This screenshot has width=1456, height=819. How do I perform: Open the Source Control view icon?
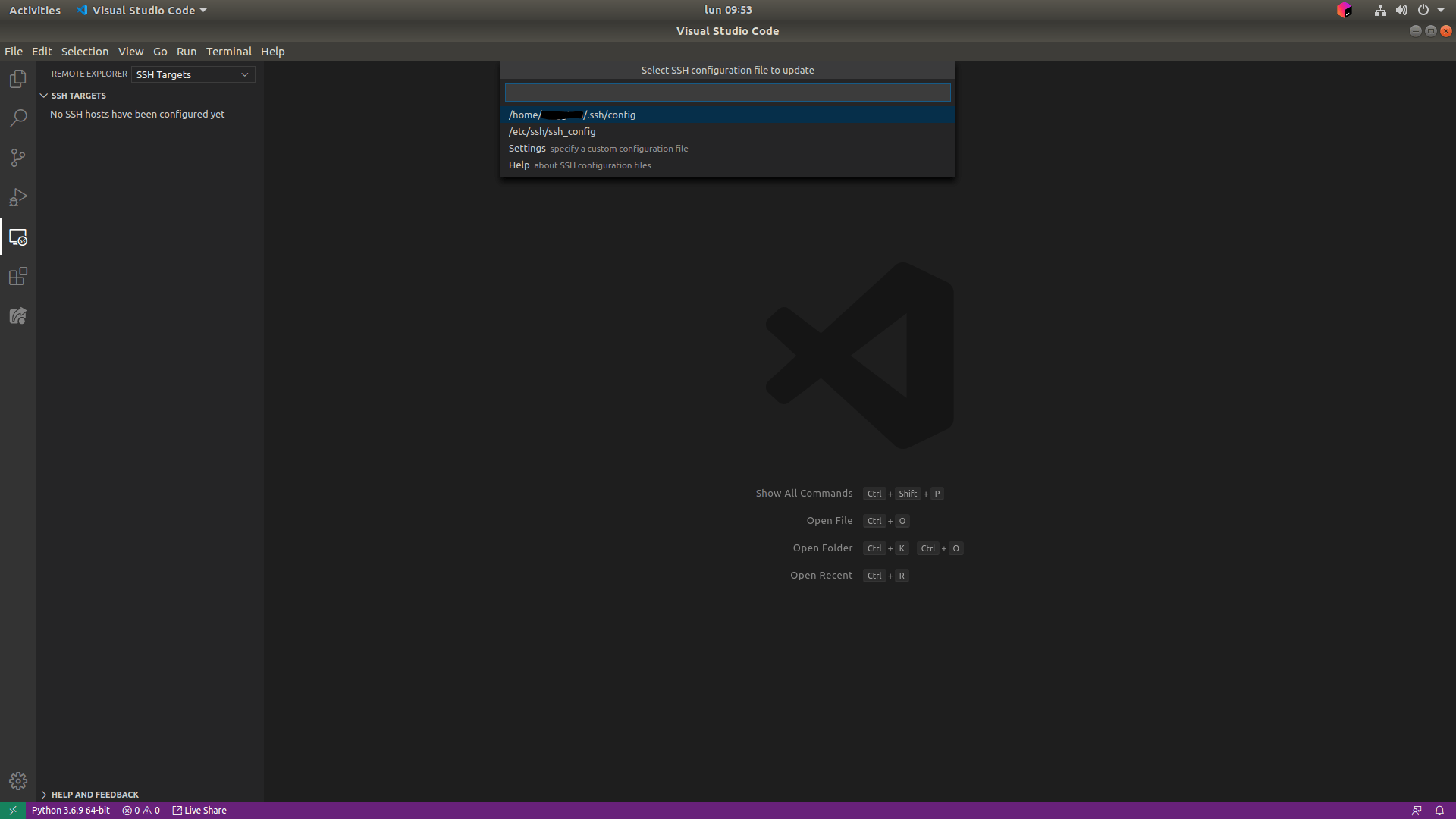(18, 158)
